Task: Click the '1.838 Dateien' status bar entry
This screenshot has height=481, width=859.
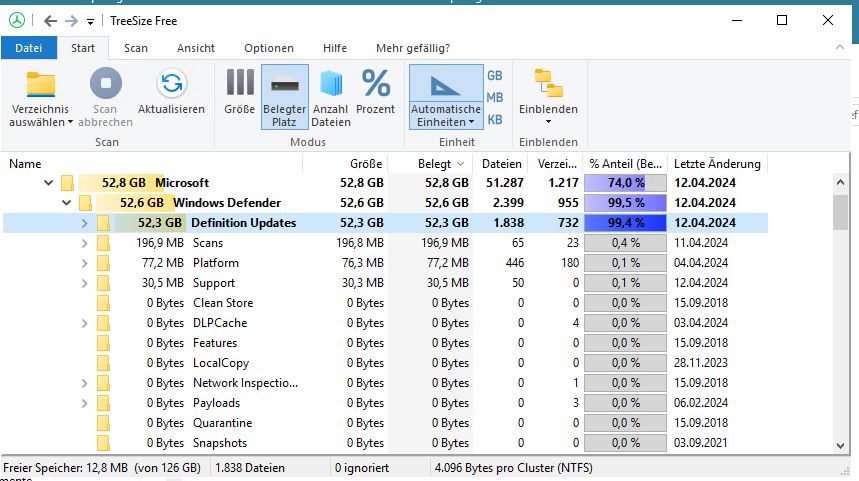Action: [250, 468]
